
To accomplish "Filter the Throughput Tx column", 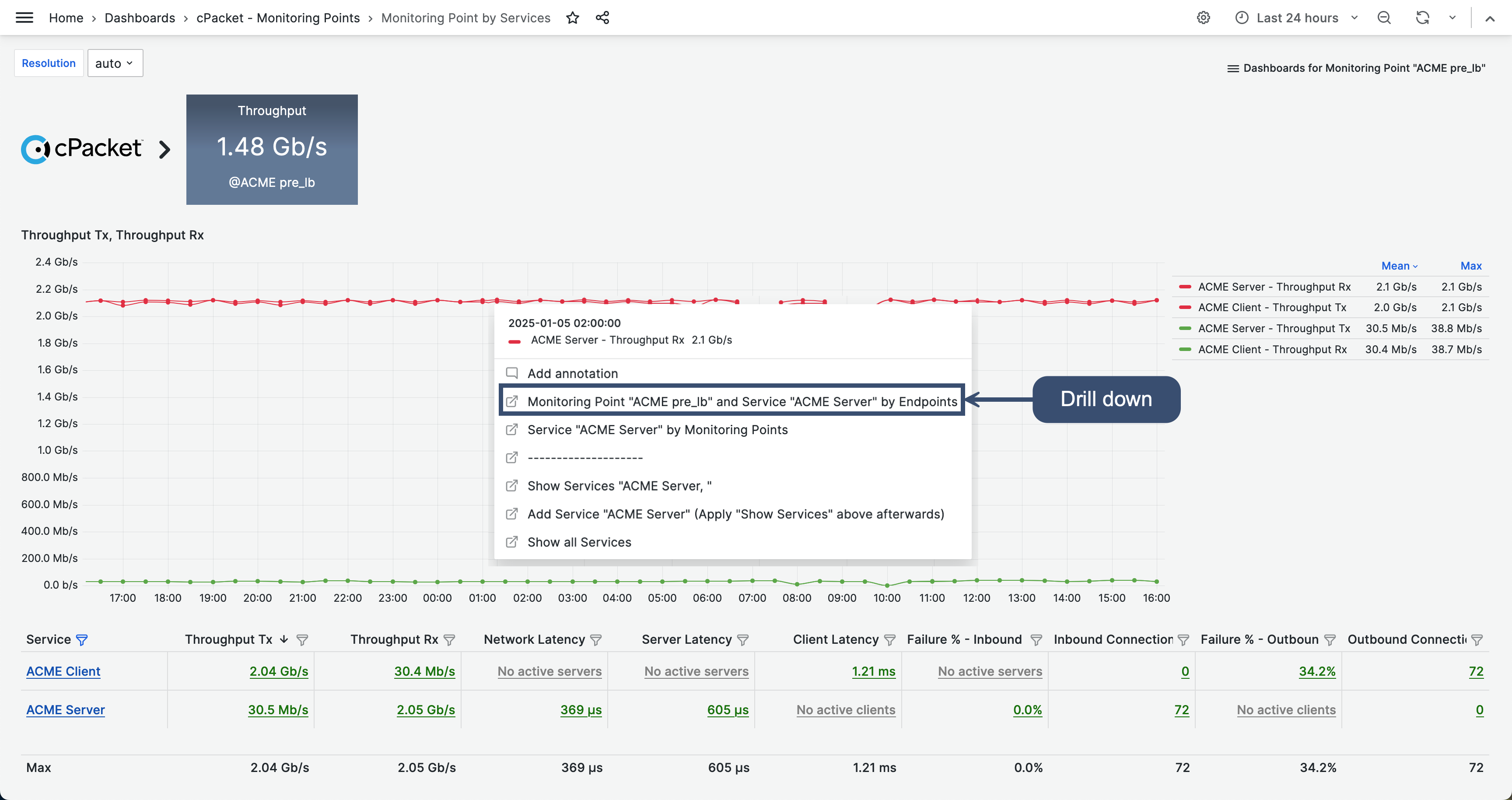I will (302, 640).
